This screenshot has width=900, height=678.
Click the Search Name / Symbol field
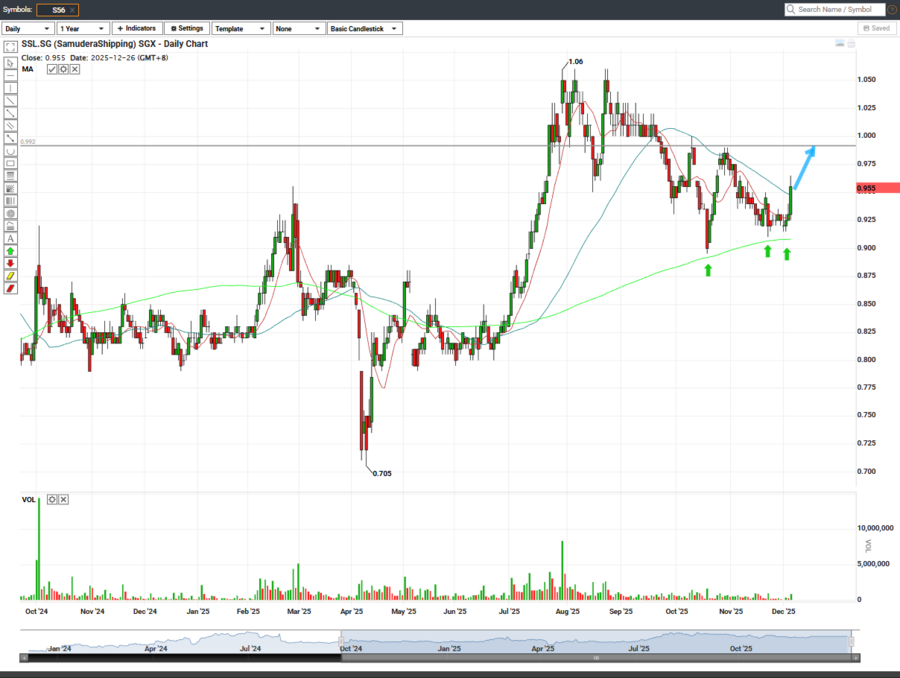point(838,9)
